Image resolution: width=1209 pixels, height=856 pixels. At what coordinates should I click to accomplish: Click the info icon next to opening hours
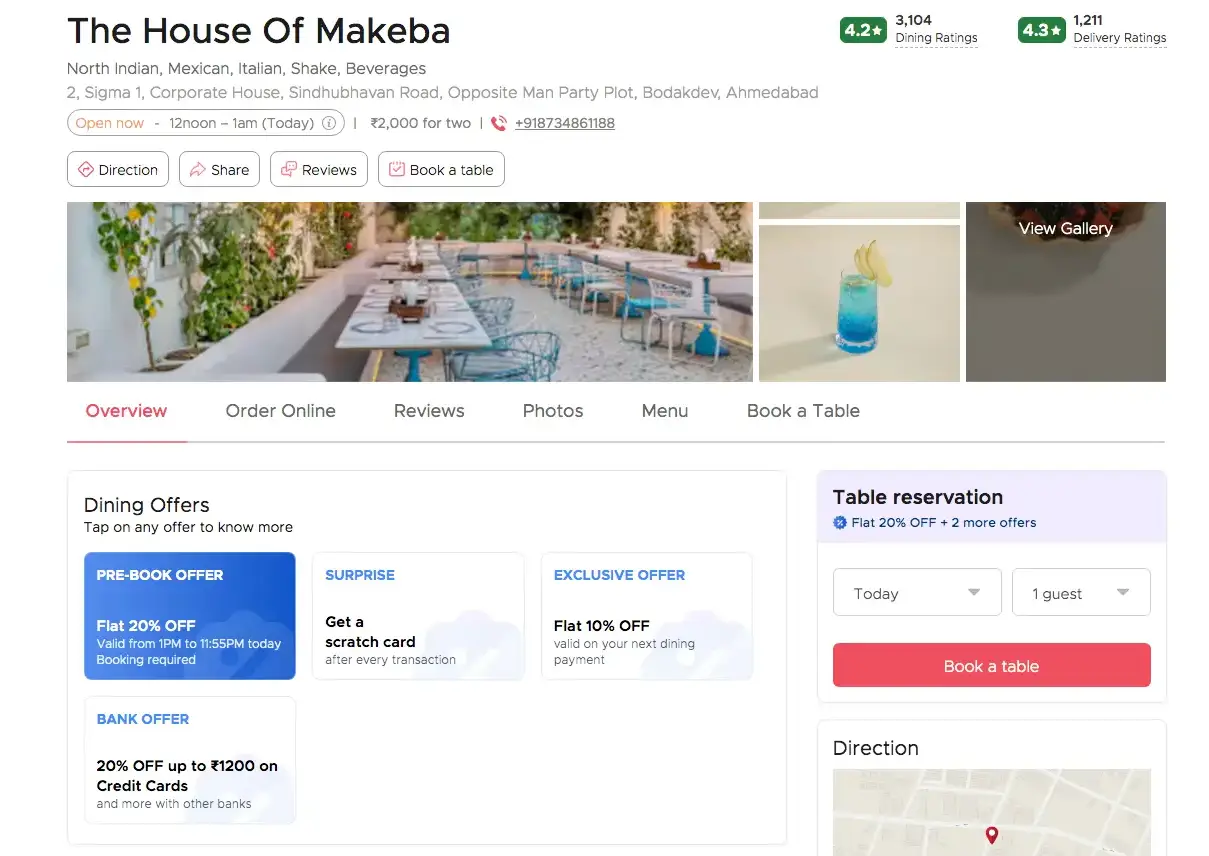328,124
